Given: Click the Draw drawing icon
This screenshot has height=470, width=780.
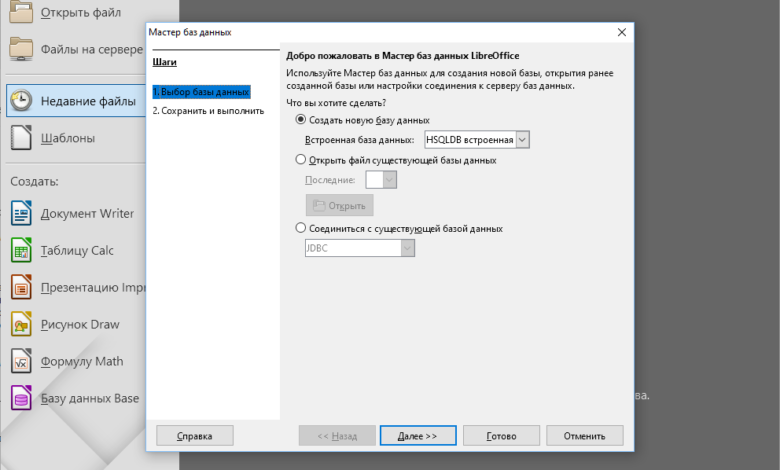Looking at the screenshot, I should click(22, 324).
